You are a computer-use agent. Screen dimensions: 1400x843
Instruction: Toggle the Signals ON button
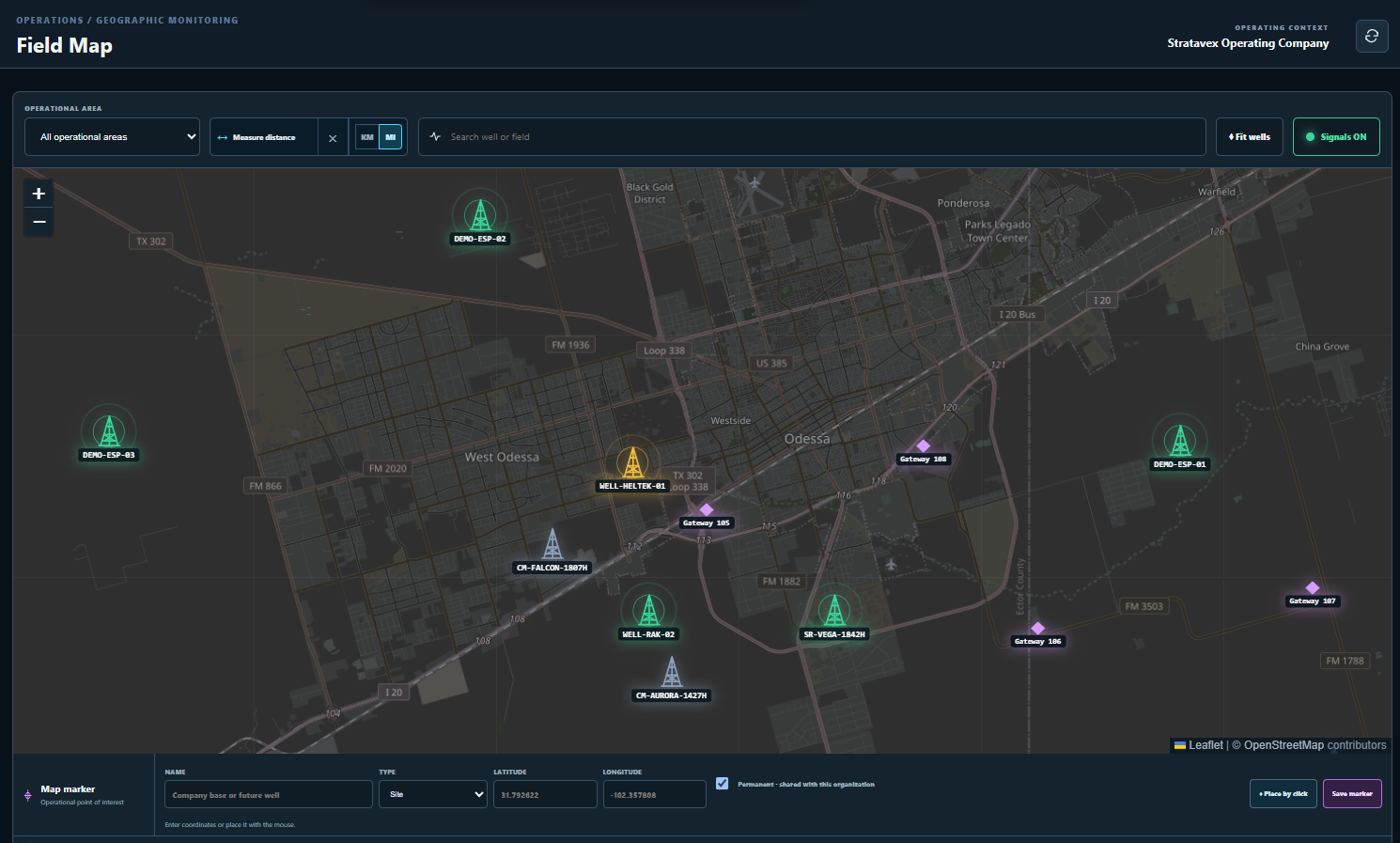tap(1336, 137)
